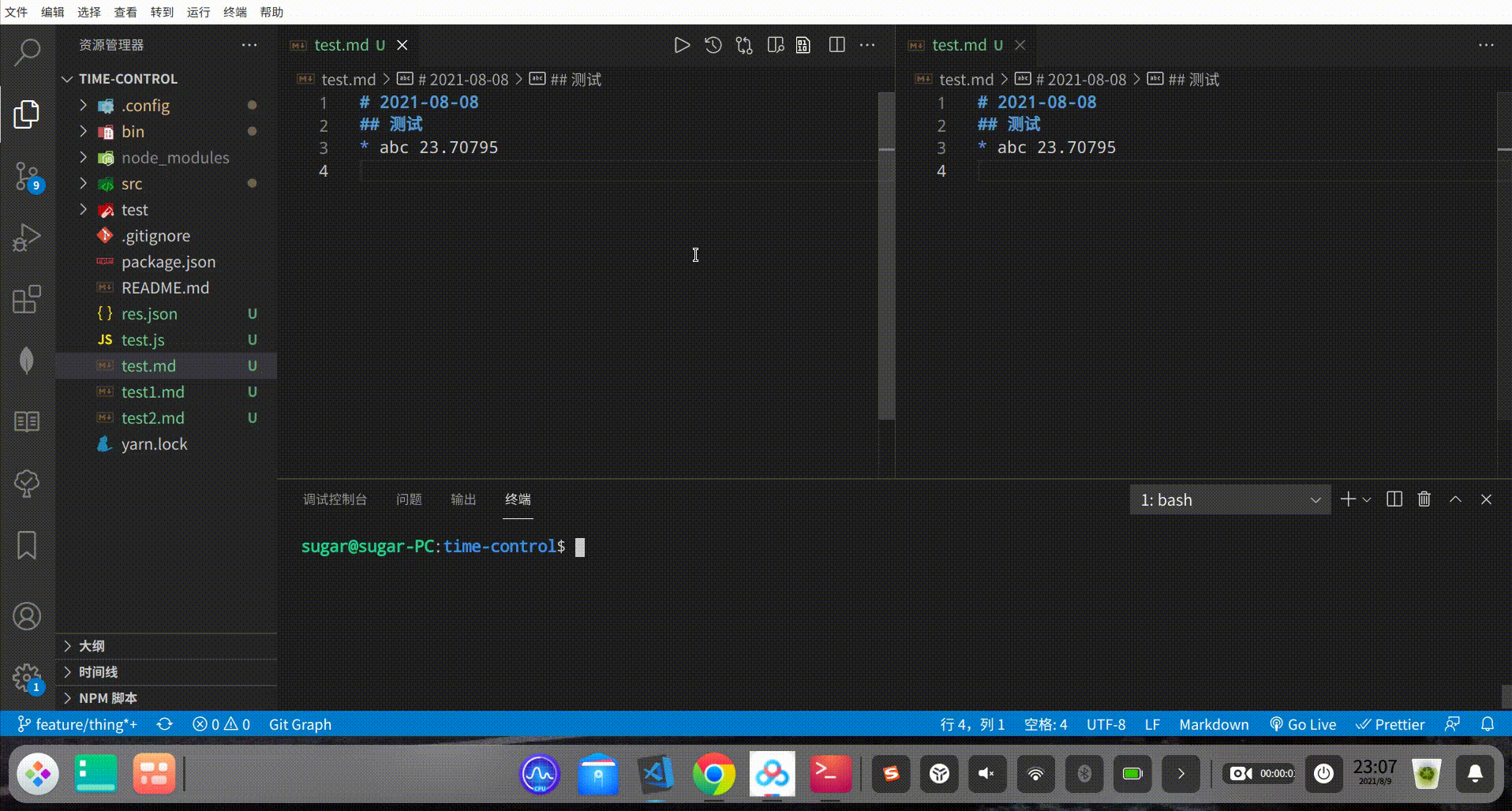Click errors and warnings count

coord(221,724)
